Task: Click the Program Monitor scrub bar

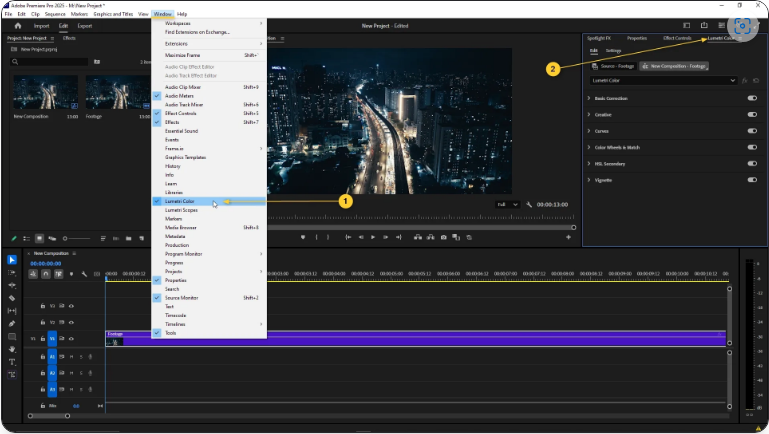Action: point(421,228)
